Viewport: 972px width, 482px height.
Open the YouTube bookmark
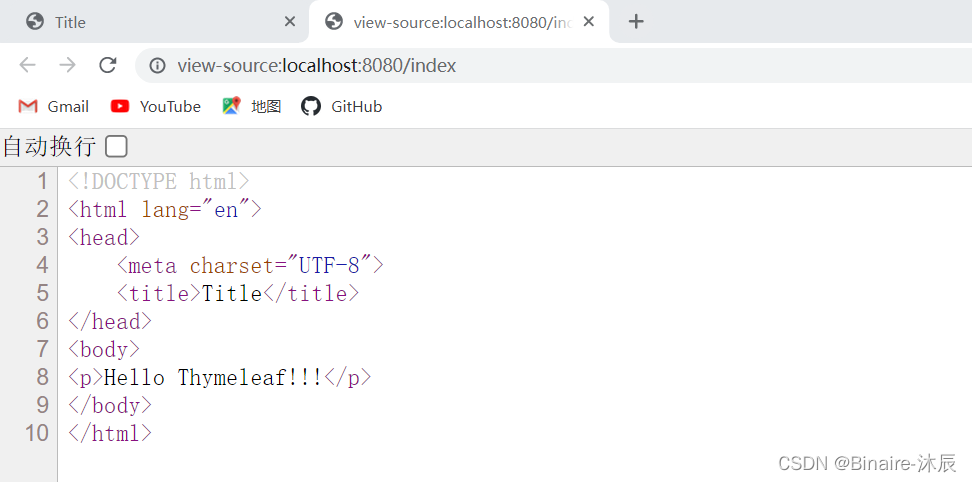[156, 106]
